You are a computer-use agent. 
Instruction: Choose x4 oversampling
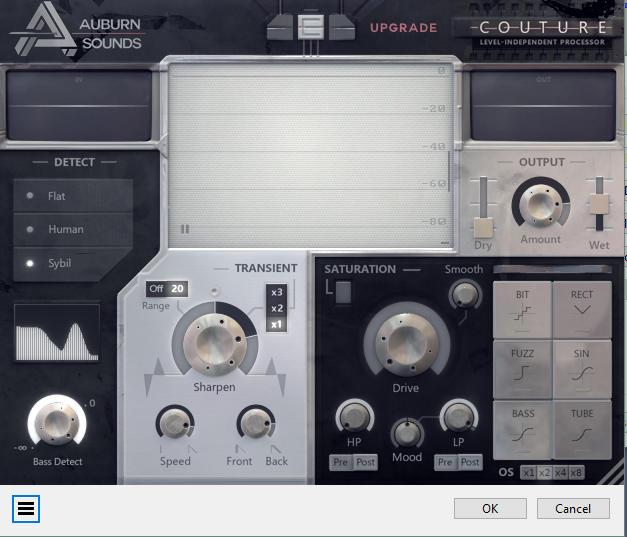click(560, 473)
